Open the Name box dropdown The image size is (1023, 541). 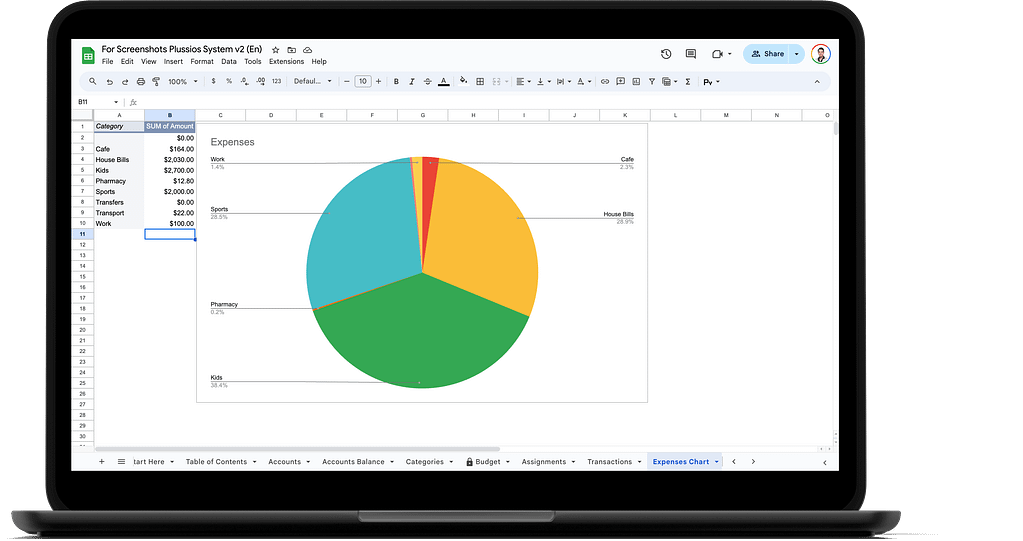[x=116, y=102]
